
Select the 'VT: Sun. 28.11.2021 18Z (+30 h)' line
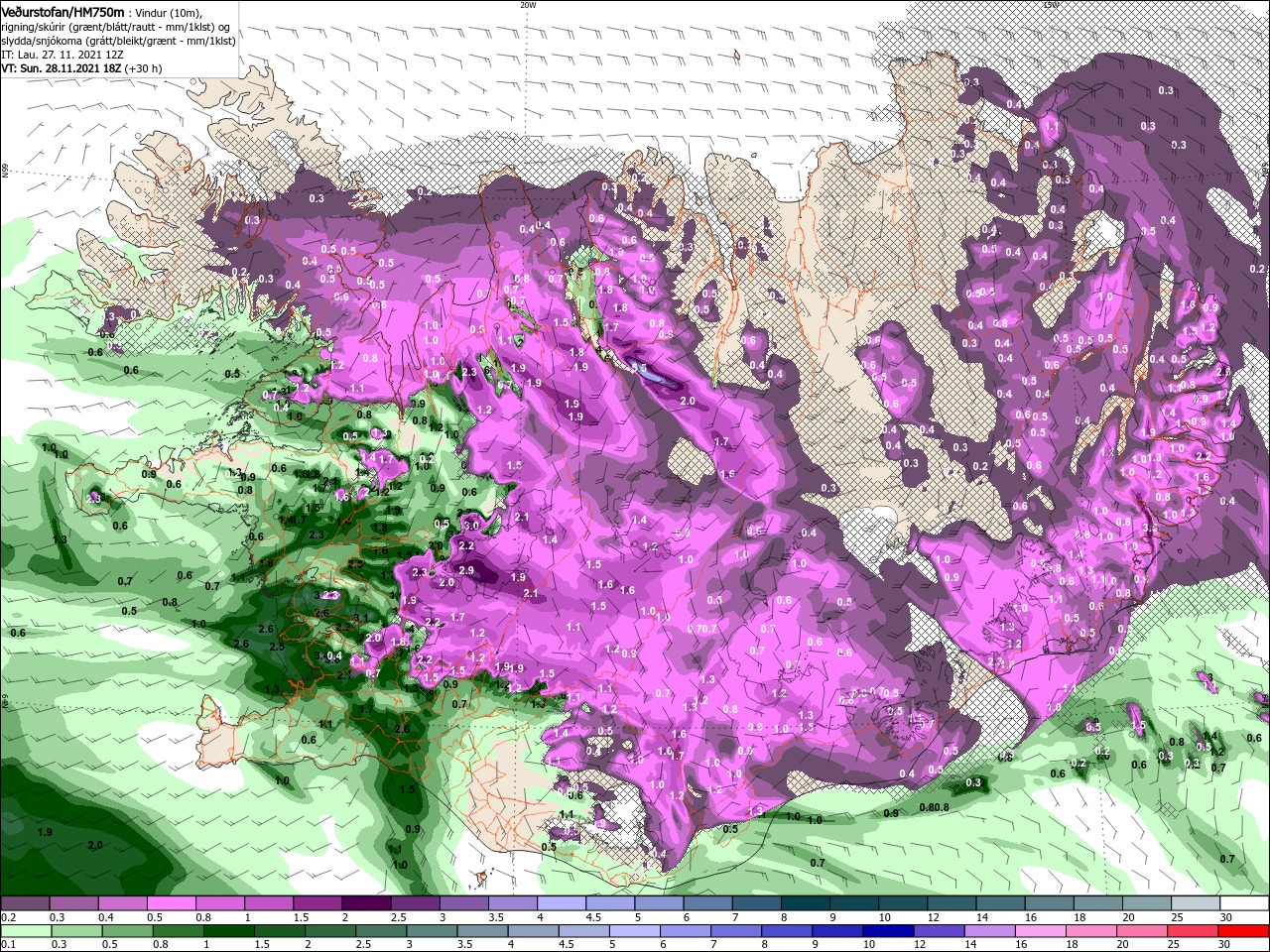click(x=81, y=68)
